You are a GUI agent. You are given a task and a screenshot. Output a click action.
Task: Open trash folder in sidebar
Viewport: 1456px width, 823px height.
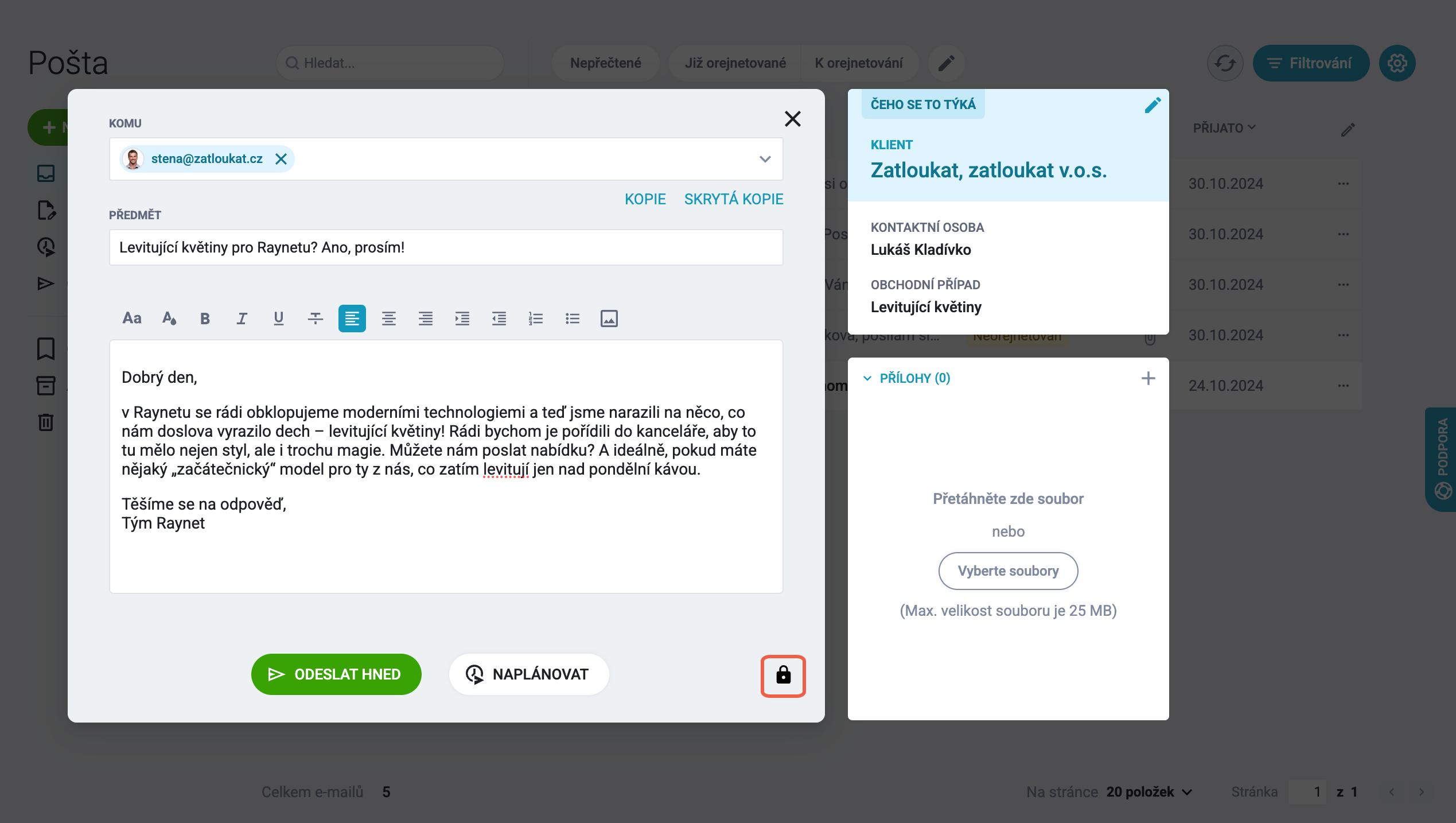pyautogui.click(x=46, y=422)
